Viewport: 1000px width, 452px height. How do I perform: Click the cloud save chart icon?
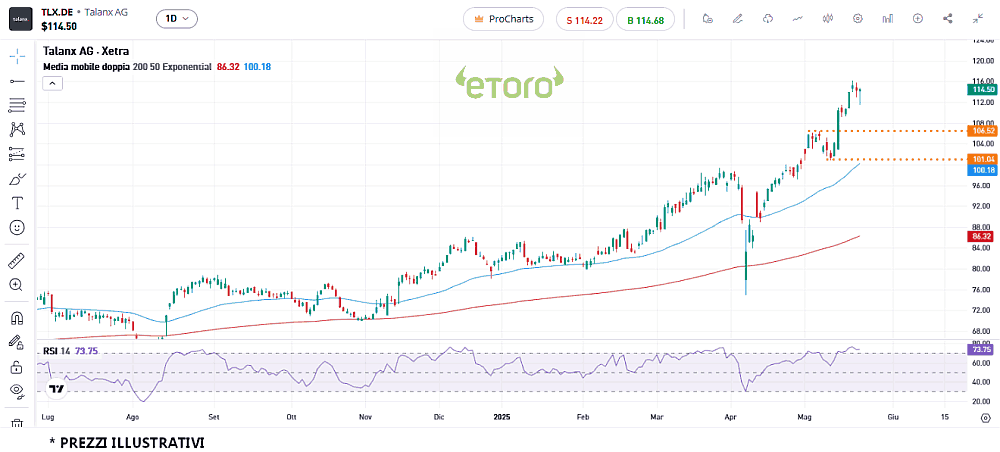tap(768, 19)
